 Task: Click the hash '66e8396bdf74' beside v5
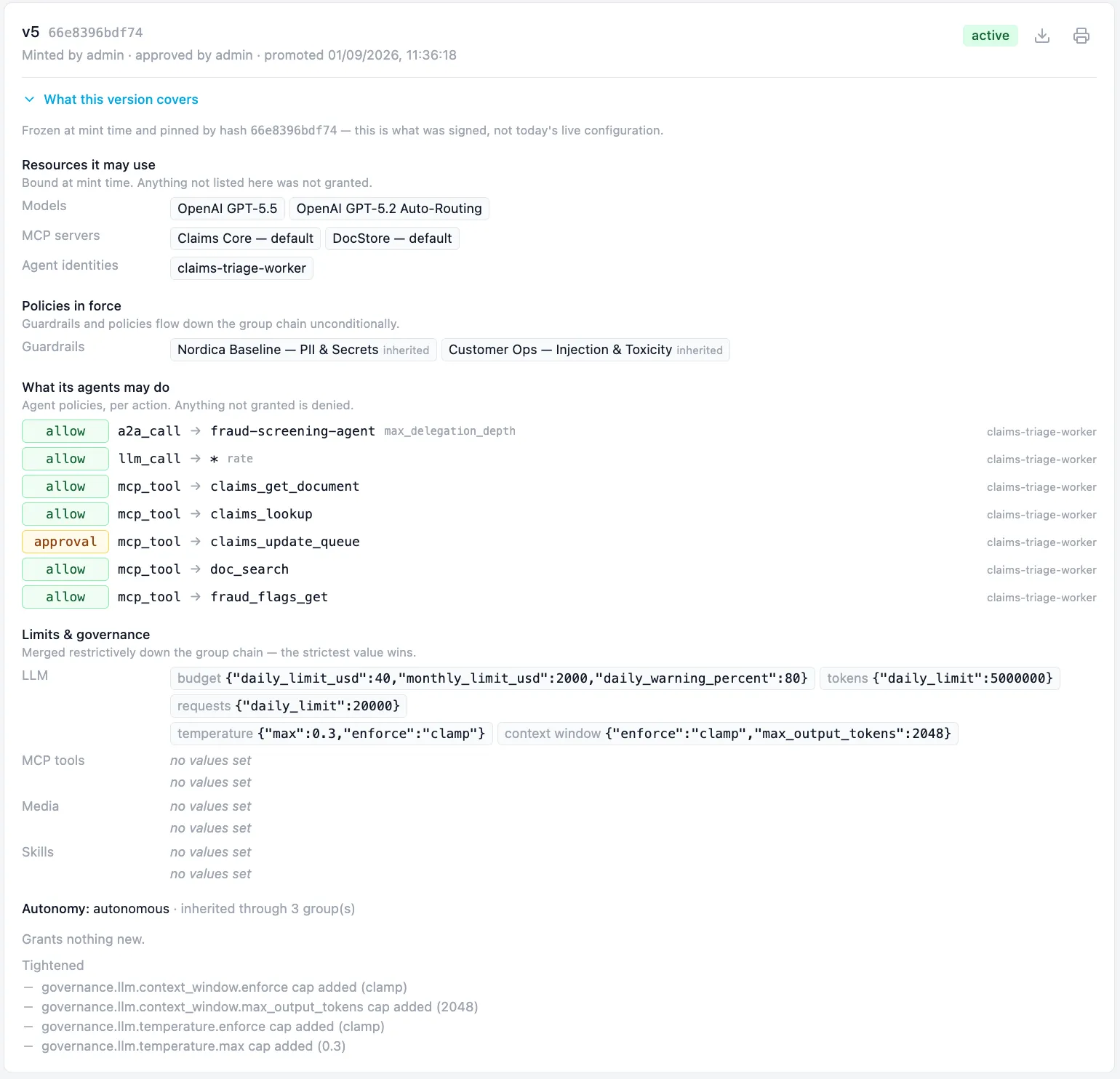tap(95, 33)
